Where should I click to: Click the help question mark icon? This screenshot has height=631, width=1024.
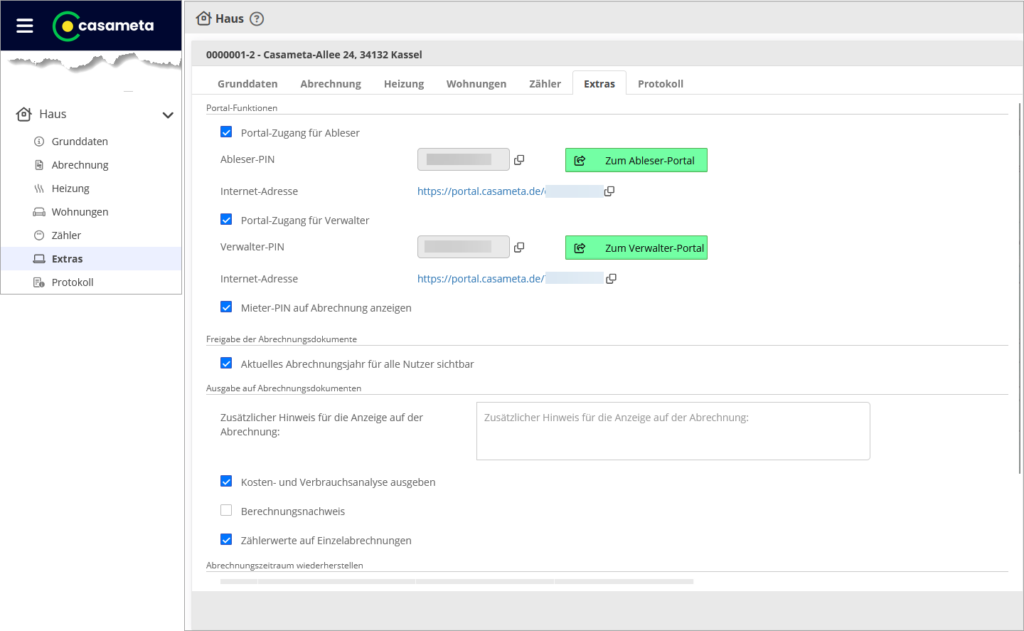point(257,18)
